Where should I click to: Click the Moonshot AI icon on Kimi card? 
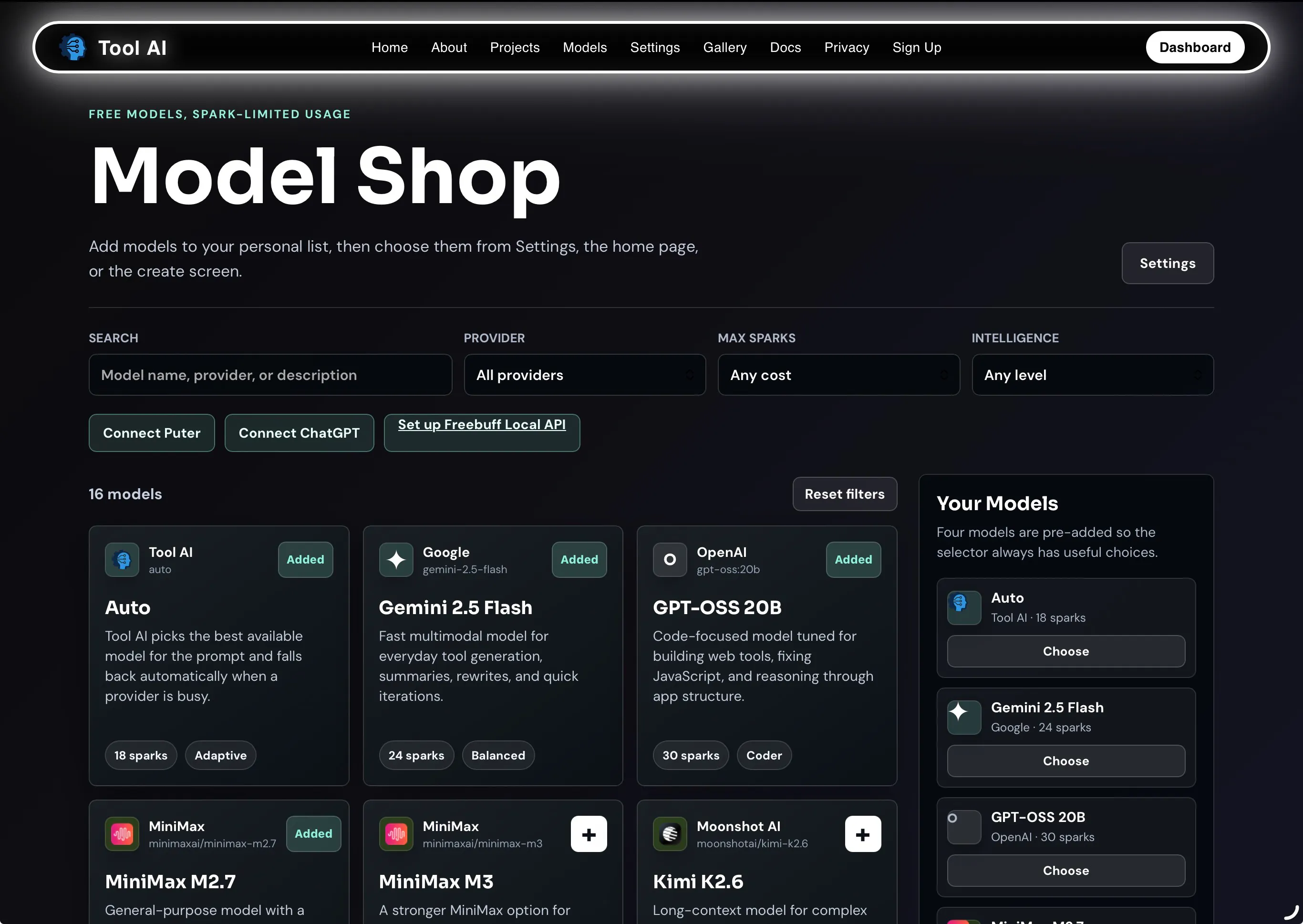click(x=670, y=834)
